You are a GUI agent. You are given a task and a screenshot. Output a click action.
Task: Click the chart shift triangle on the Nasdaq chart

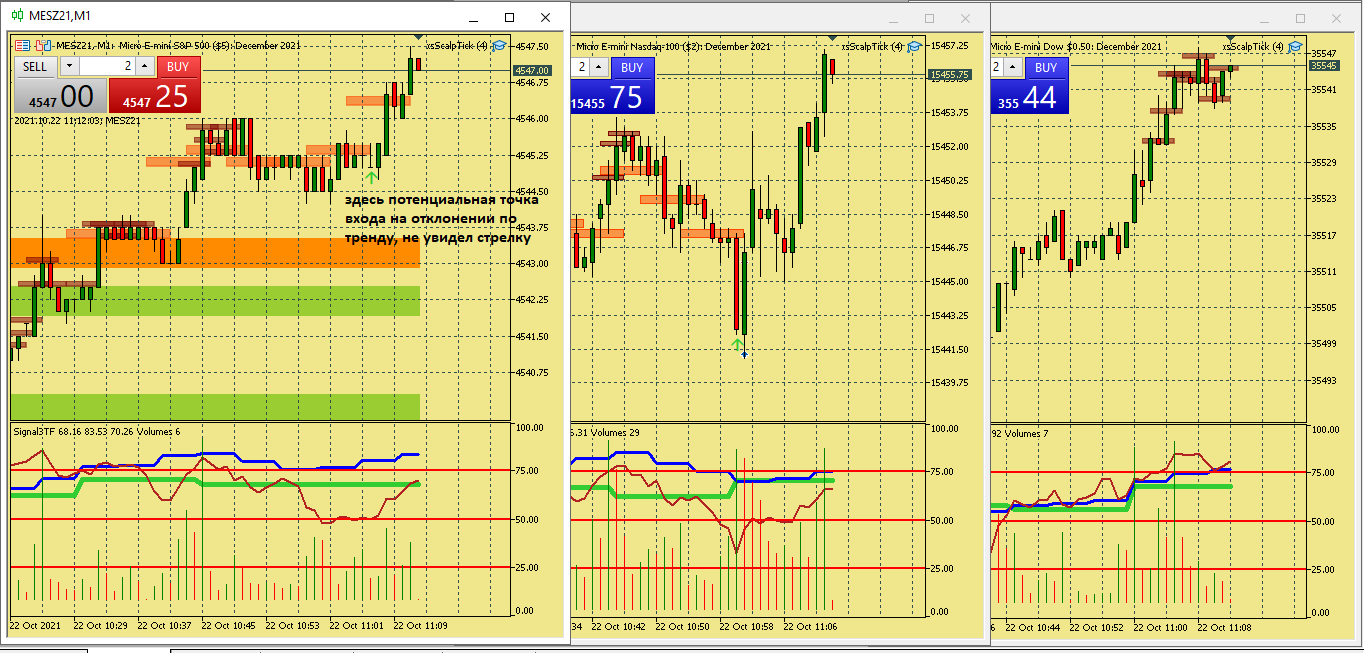click(x=831, y=38)
